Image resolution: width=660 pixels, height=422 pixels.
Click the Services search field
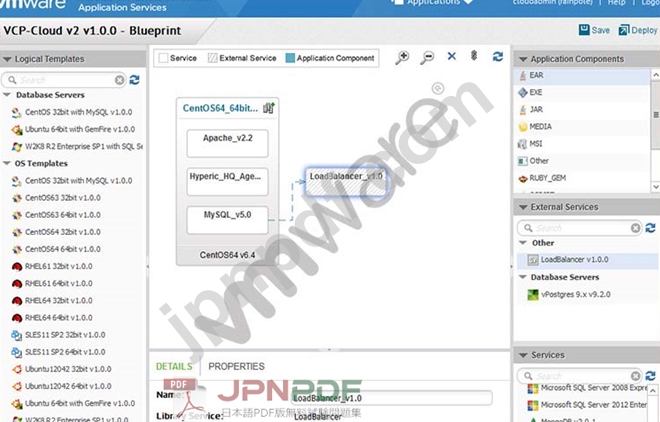click(x=579, y=376)
